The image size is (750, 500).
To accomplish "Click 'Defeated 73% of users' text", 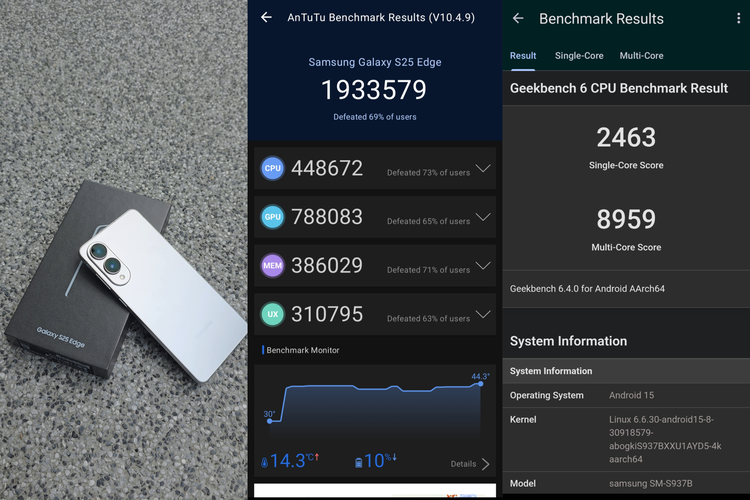I will tap(428, 173).
